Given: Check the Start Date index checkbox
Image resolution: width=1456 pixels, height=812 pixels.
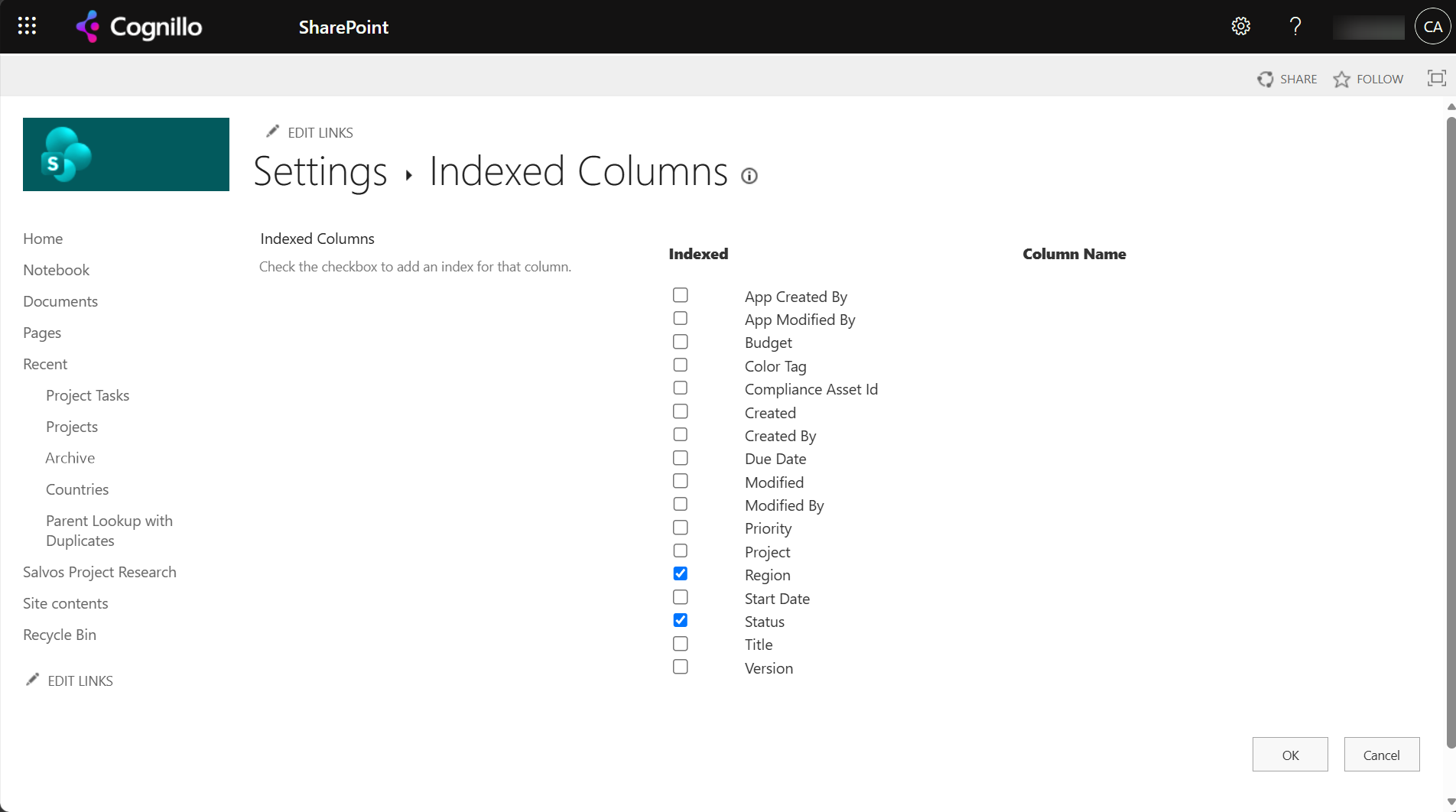Looking at the screenshot, I should click(x=680, y=596).
